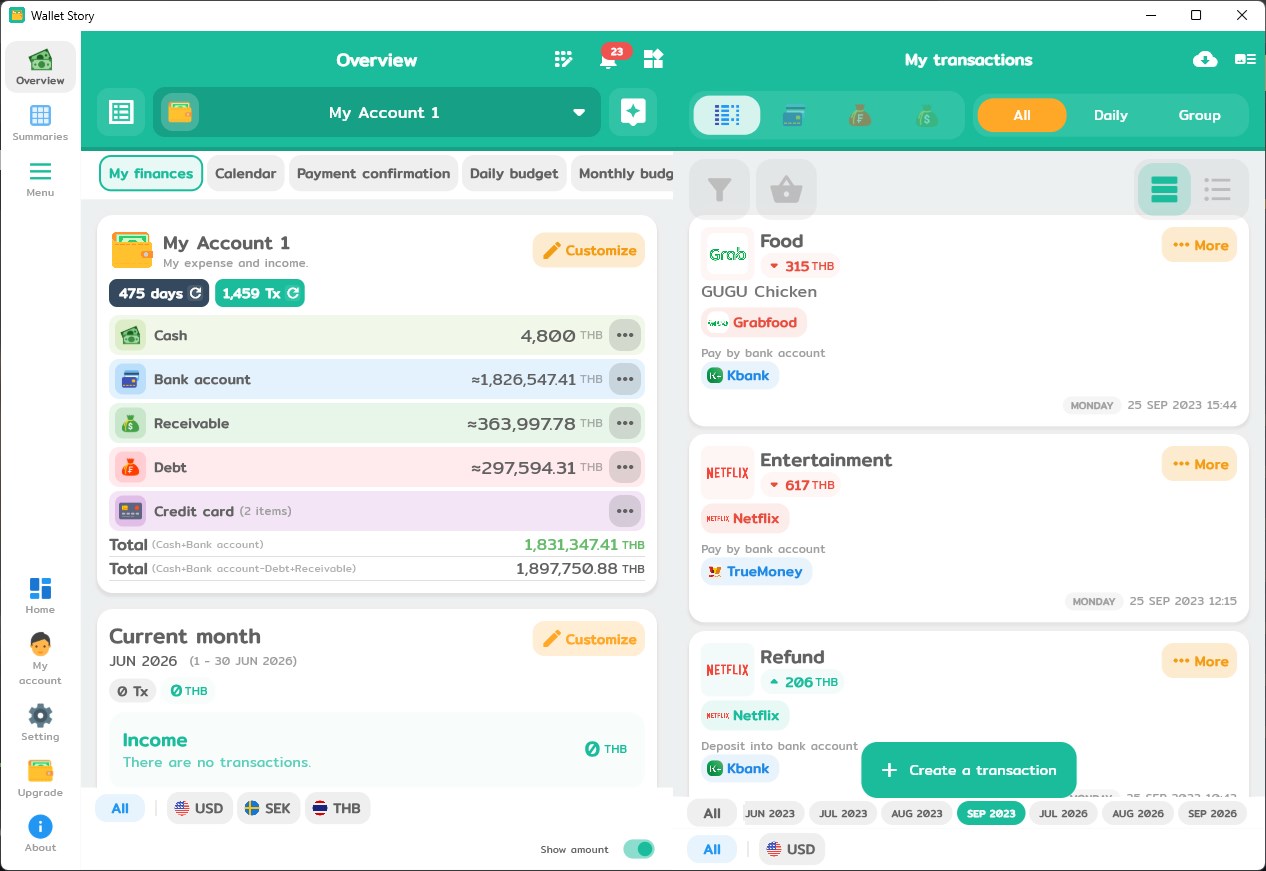This screenshot has width=1266, height=871.
Task: Filter overview by USD currency
Action: click(199, 808)
